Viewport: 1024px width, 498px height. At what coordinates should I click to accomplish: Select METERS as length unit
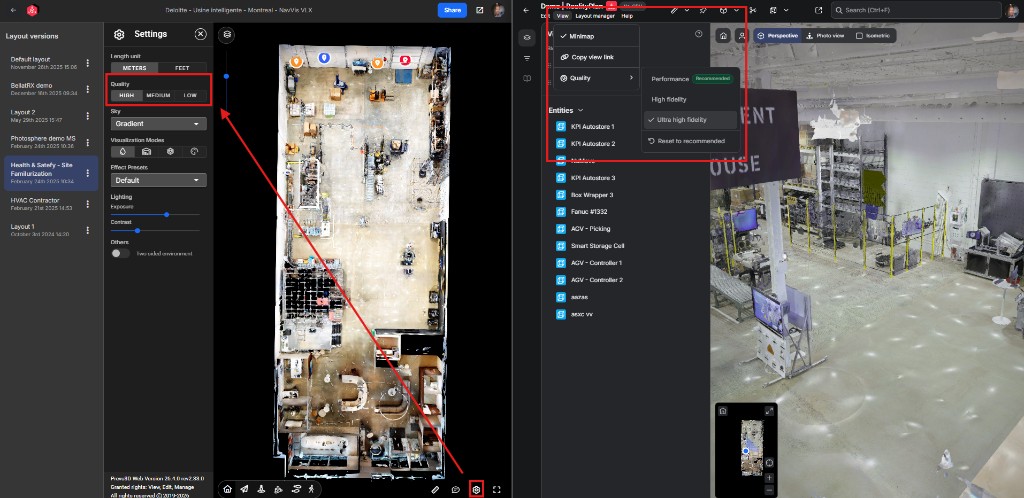pyautogui.click(x=135, y=68)
